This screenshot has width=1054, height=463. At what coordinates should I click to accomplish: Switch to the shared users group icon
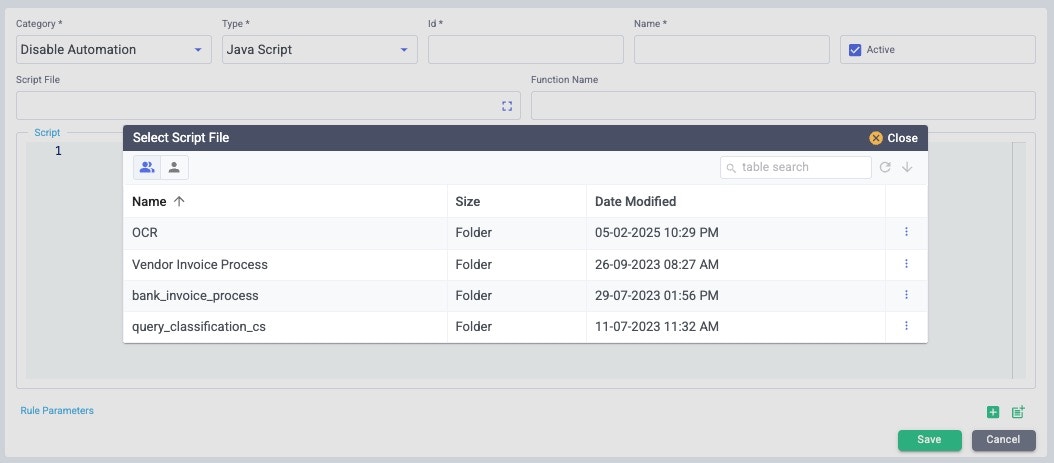click(147, 167)
